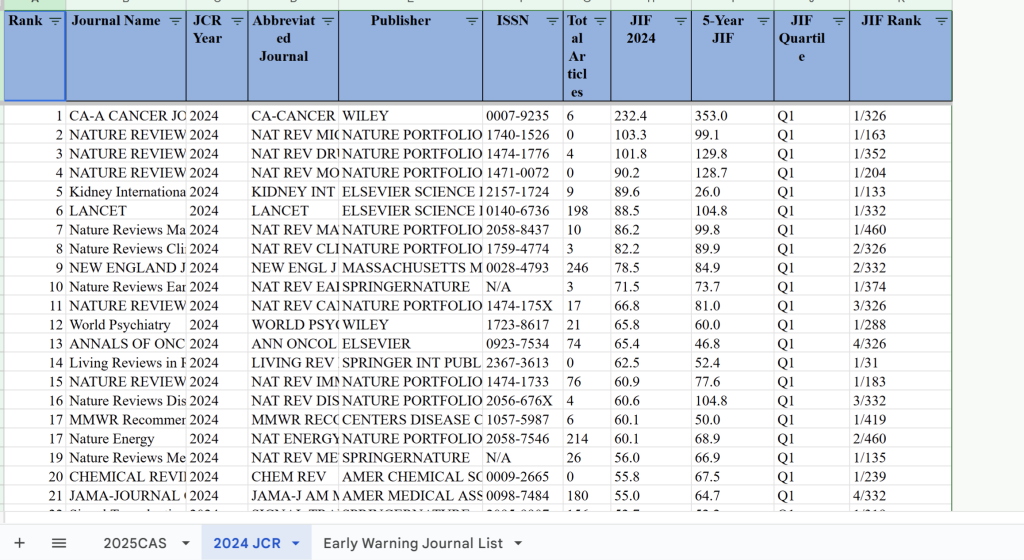Image resolution: width=1024 pixels, height=560 pixels.
Task: Click total articles cell 198
Action: [586, 211]
